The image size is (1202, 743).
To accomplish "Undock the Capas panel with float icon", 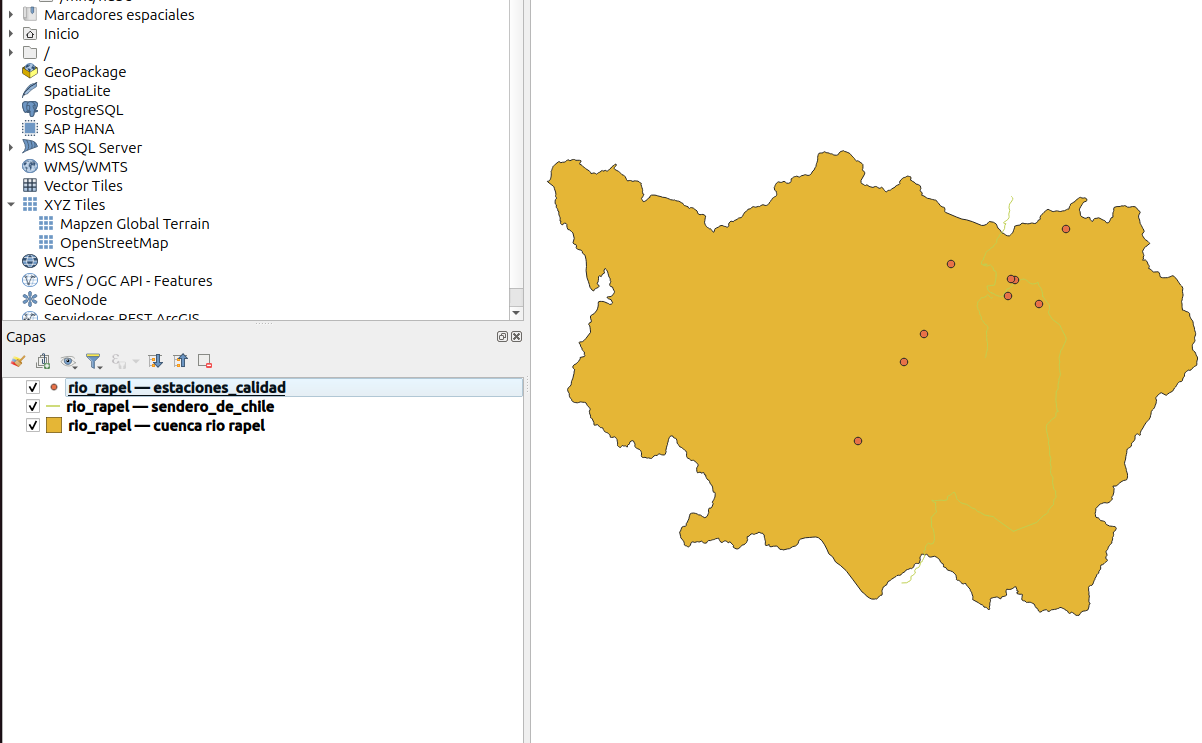I will 502,337.
